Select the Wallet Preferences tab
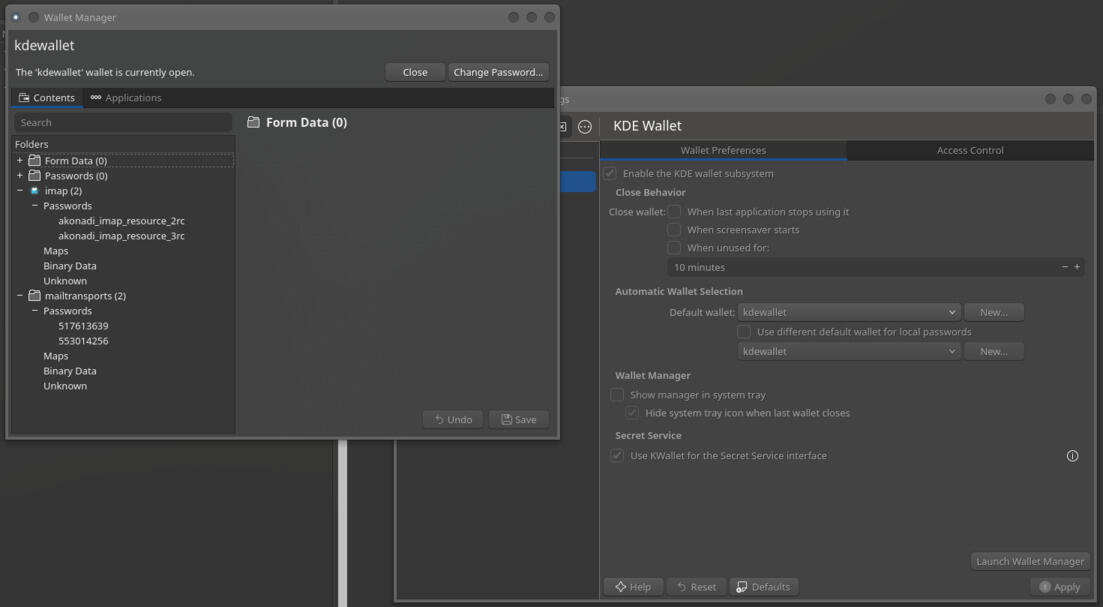This screenshot has height=607, width=1103. 723,151
